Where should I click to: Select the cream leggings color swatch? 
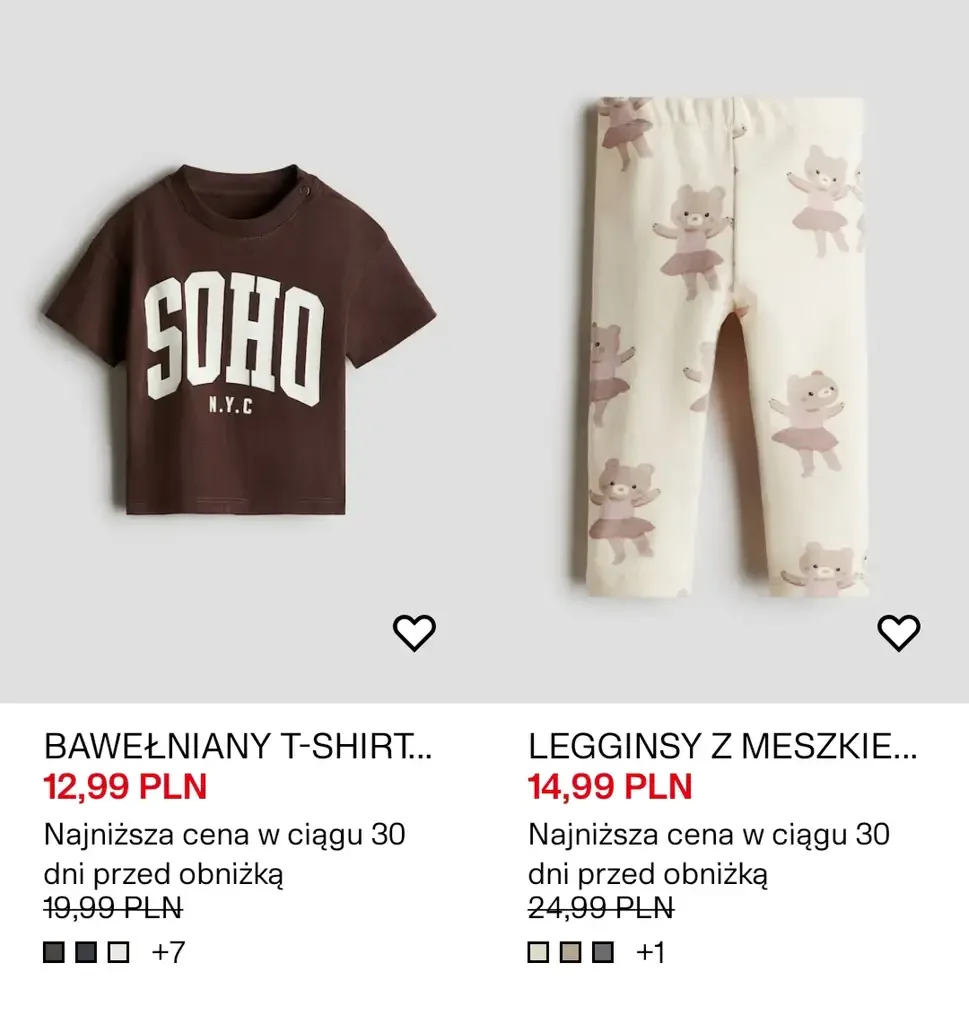[x=539, y=952]
